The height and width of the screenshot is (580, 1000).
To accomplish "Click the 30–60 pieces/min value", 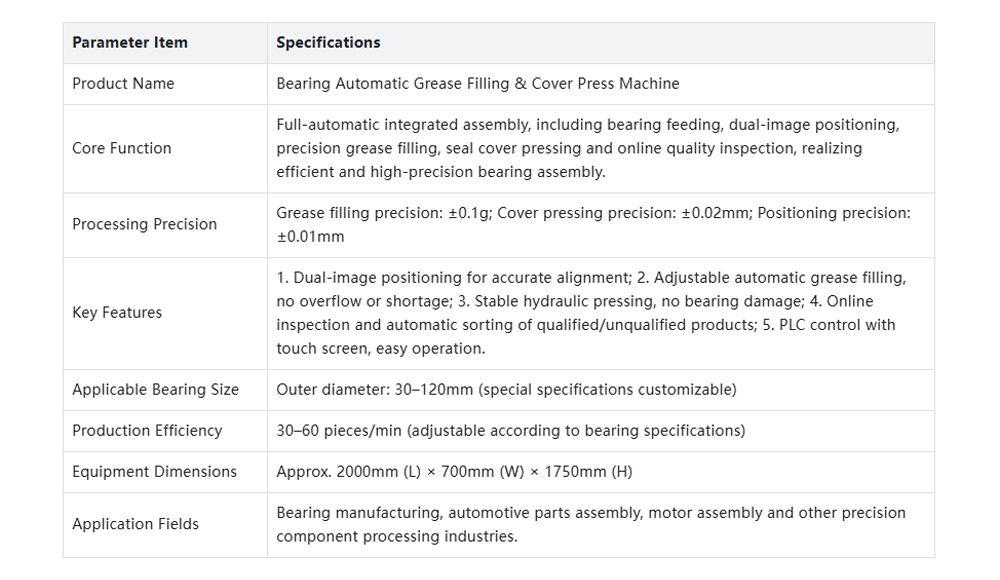I will pos(339,431).
